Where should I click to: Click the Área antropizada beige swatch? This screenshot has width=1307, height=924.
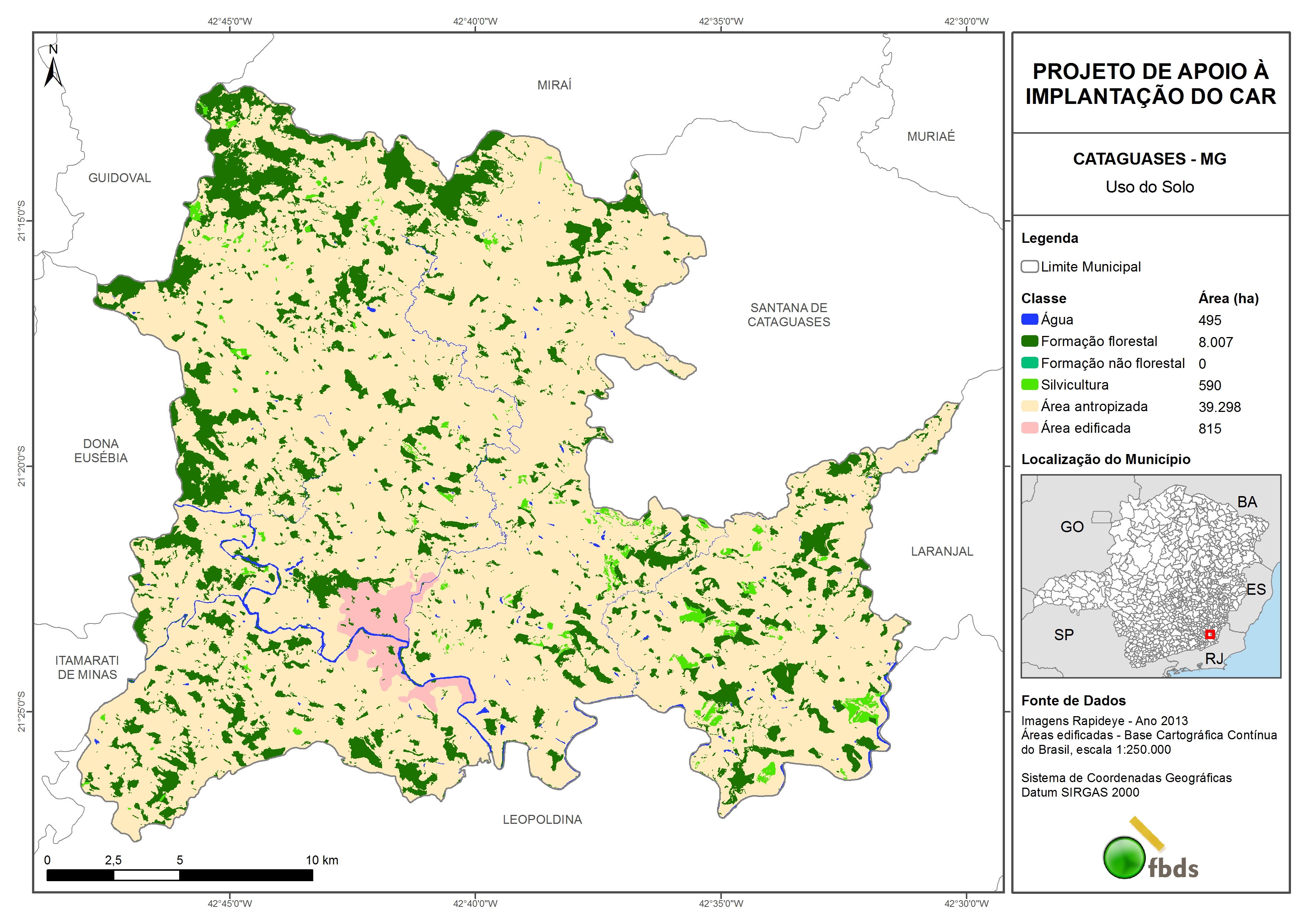pyautogui.click(x=1029, y=406)
